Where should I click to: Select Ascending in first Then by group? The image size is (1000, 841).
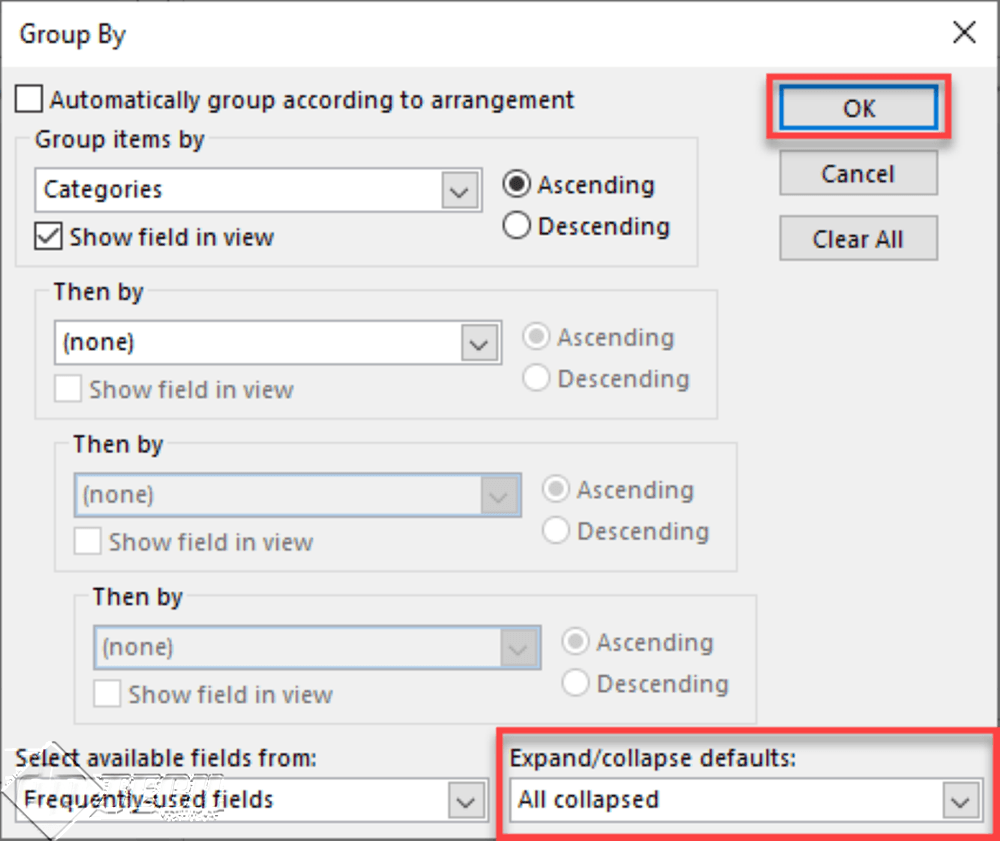(x=536, y=336)
